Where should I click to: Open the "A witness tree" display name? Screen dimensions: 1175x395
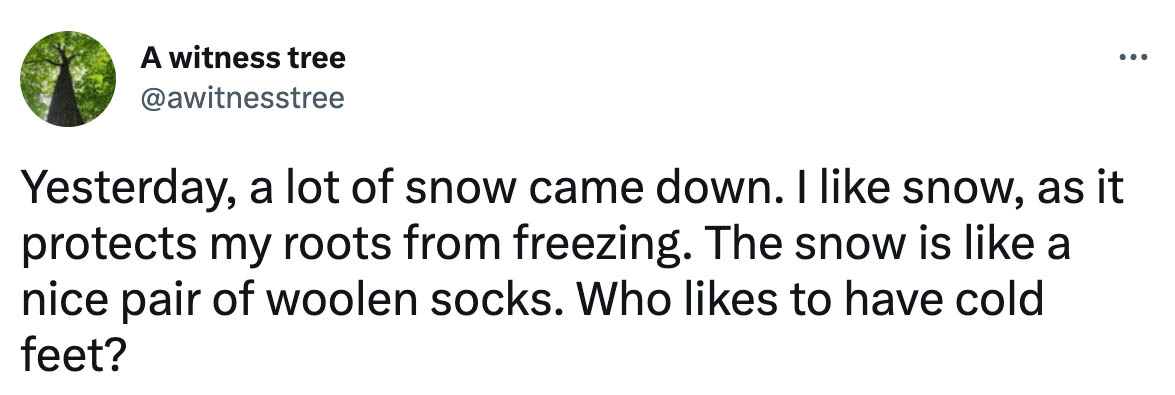click(x=243, y=58)
